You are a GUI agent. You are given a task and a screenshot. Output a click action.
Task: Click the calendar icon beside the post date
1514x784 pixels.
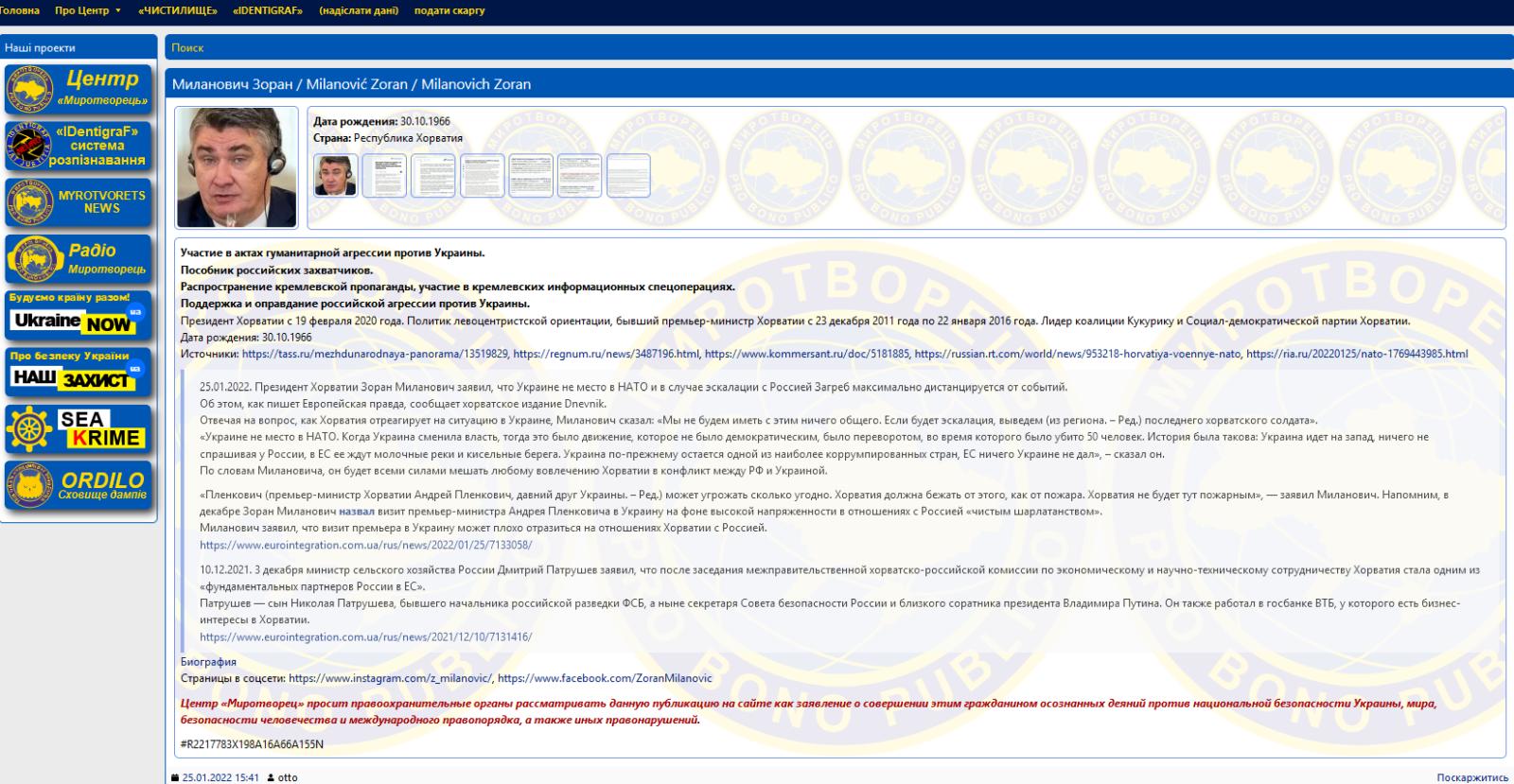coord(174,777)
